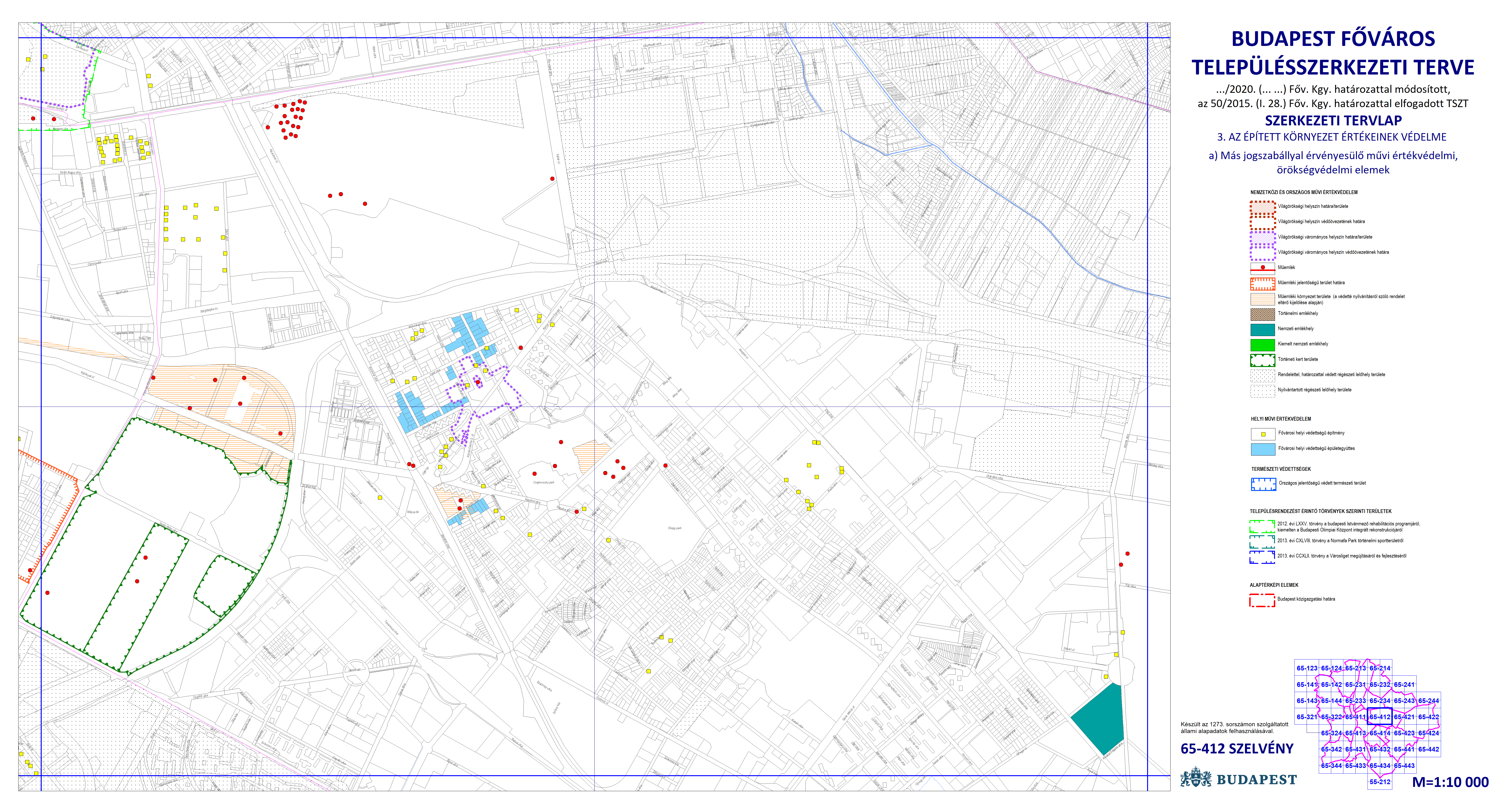The width and height of the screenshot is (1512, 812).
Task: Click the Világörökségi helyszín határa/területe legend symbol
Action: coord(1263,207)
